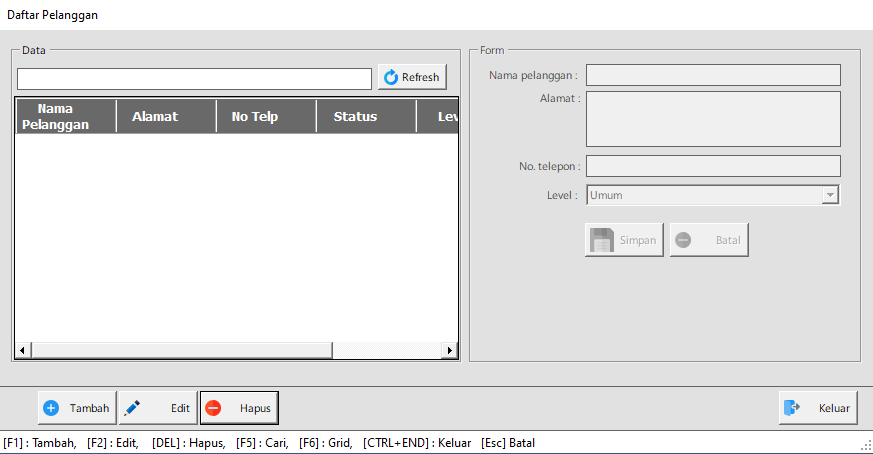Click the Simpan button text

click(638, 240)
